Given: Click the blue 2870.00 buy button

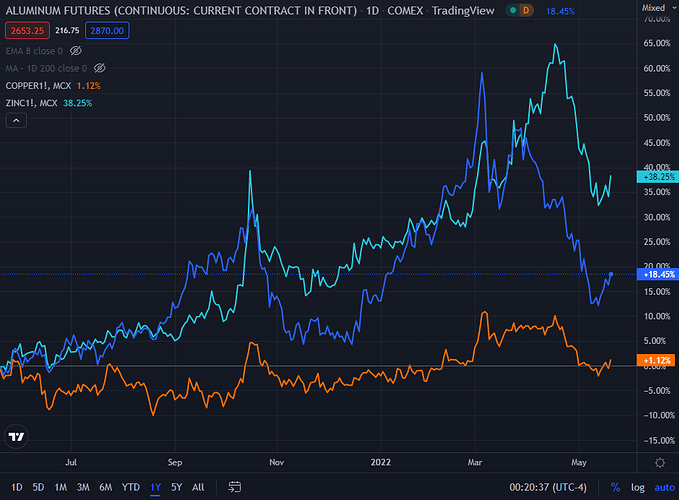Looking at the screenshot, I should point(107,30).
